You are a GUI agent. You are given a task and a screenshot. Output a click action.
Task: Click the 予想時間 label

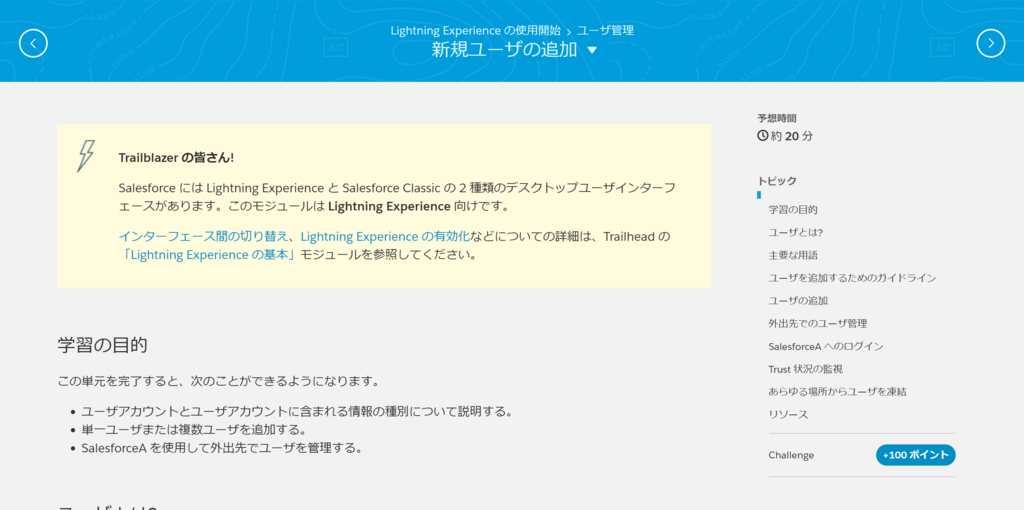(x=776, y=119)
